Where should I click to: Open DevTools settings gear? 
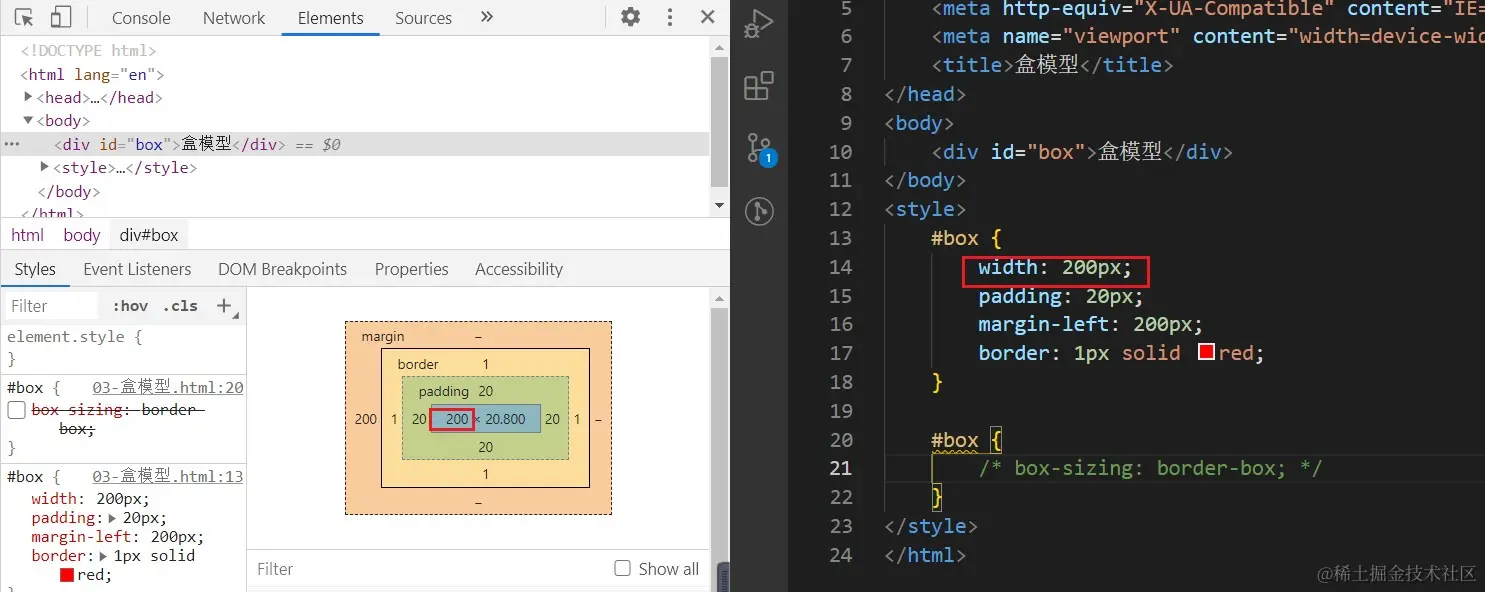click(631, 17)
